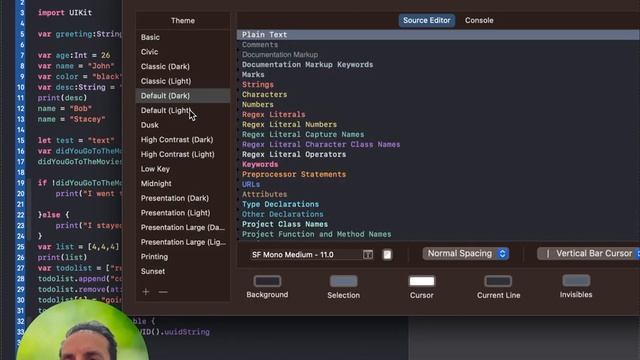Image resolution: width=640 pixels, height=360 pixels.
Task: Select the Numbers syntax row
Action: coord(438,104)
